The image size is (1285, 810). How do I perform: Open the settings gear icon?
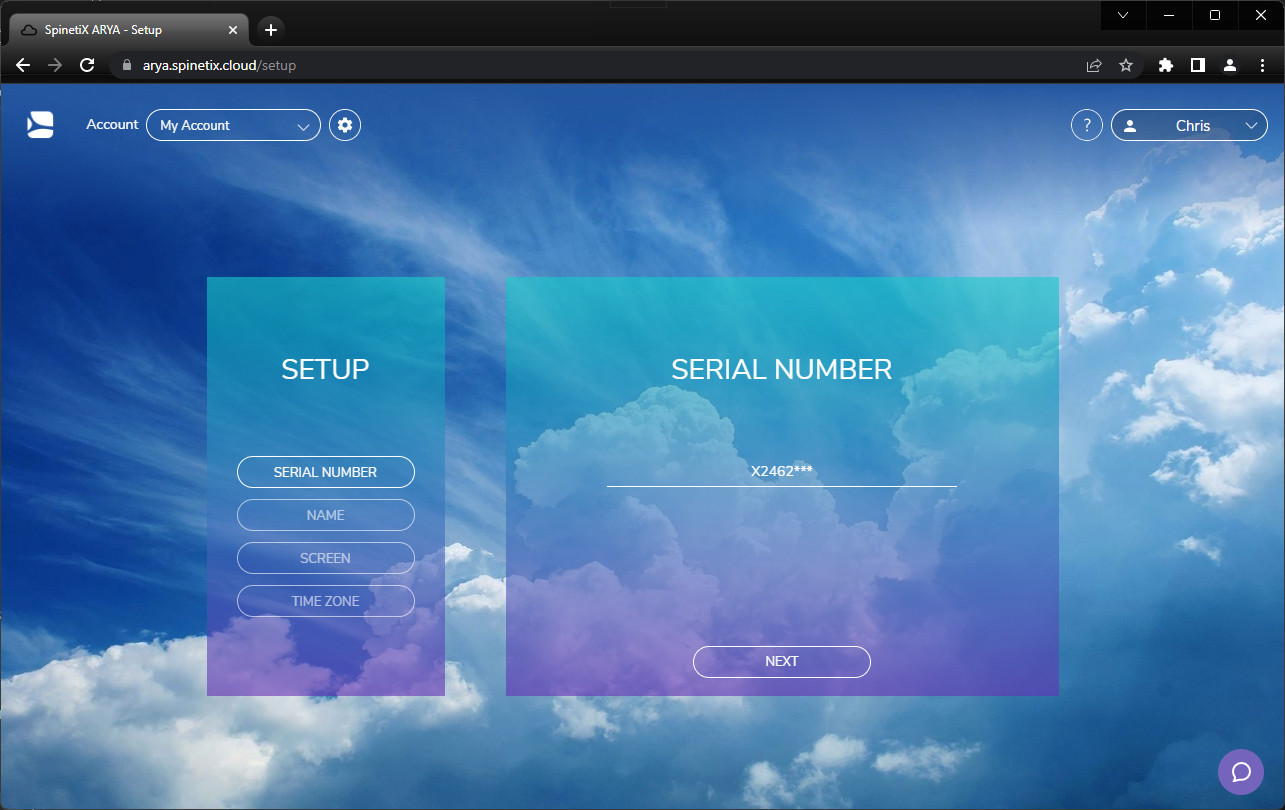coord(344,124)
